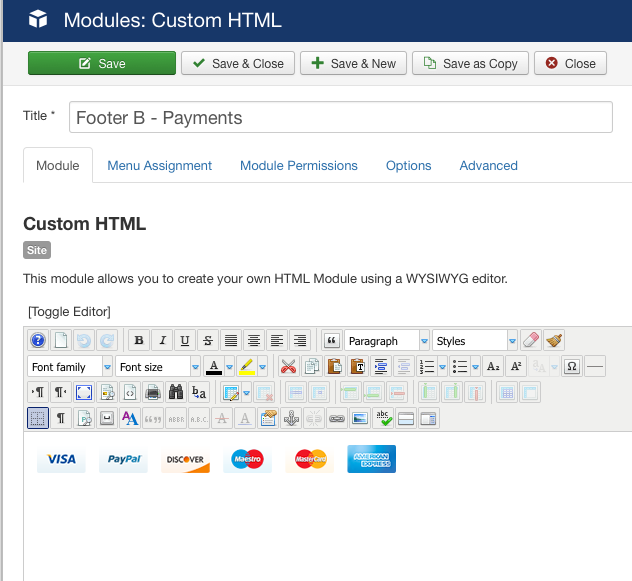Apply center alignment

pos(254,341)
